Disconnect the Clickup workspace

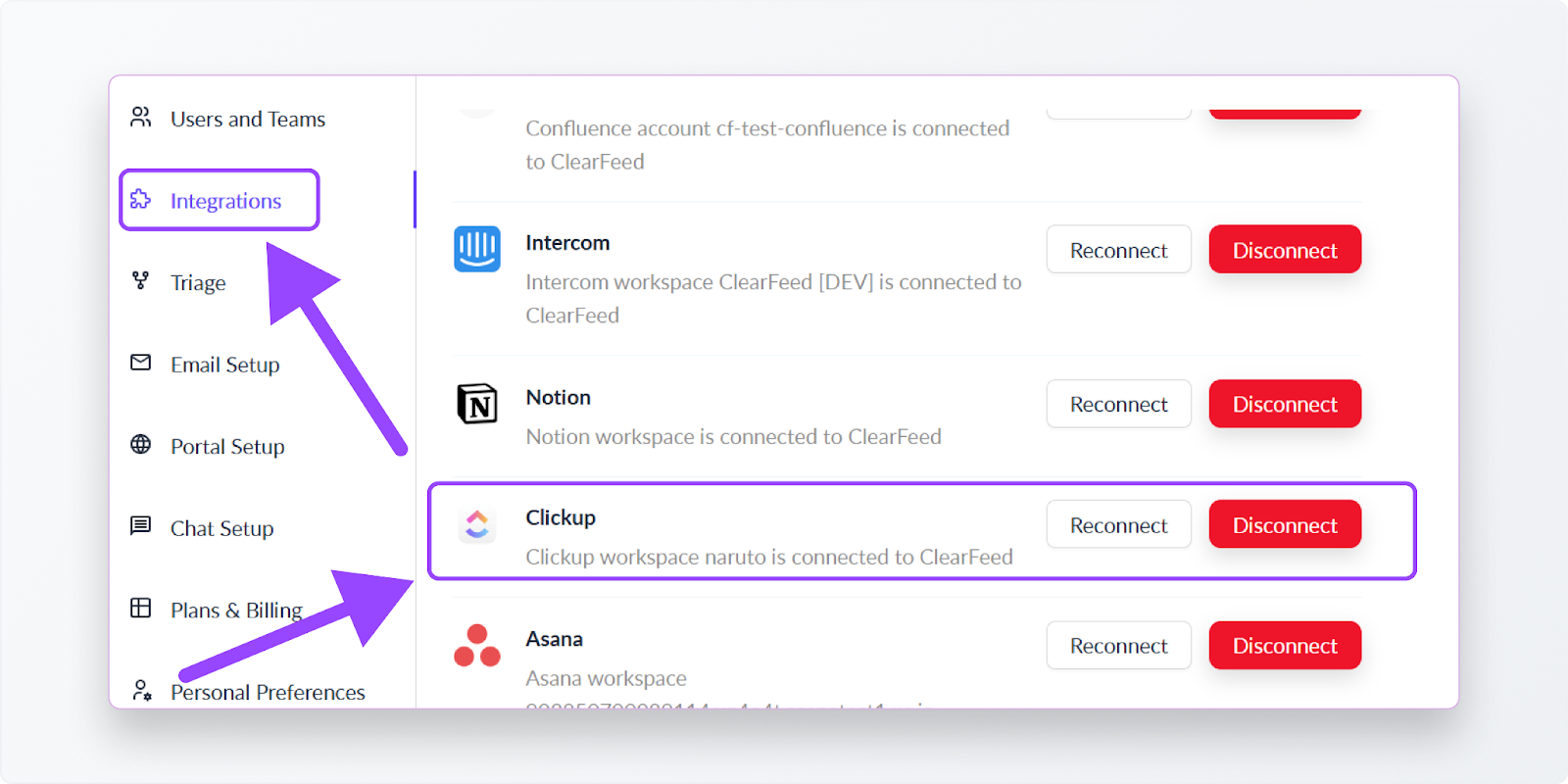point(1285,525)
